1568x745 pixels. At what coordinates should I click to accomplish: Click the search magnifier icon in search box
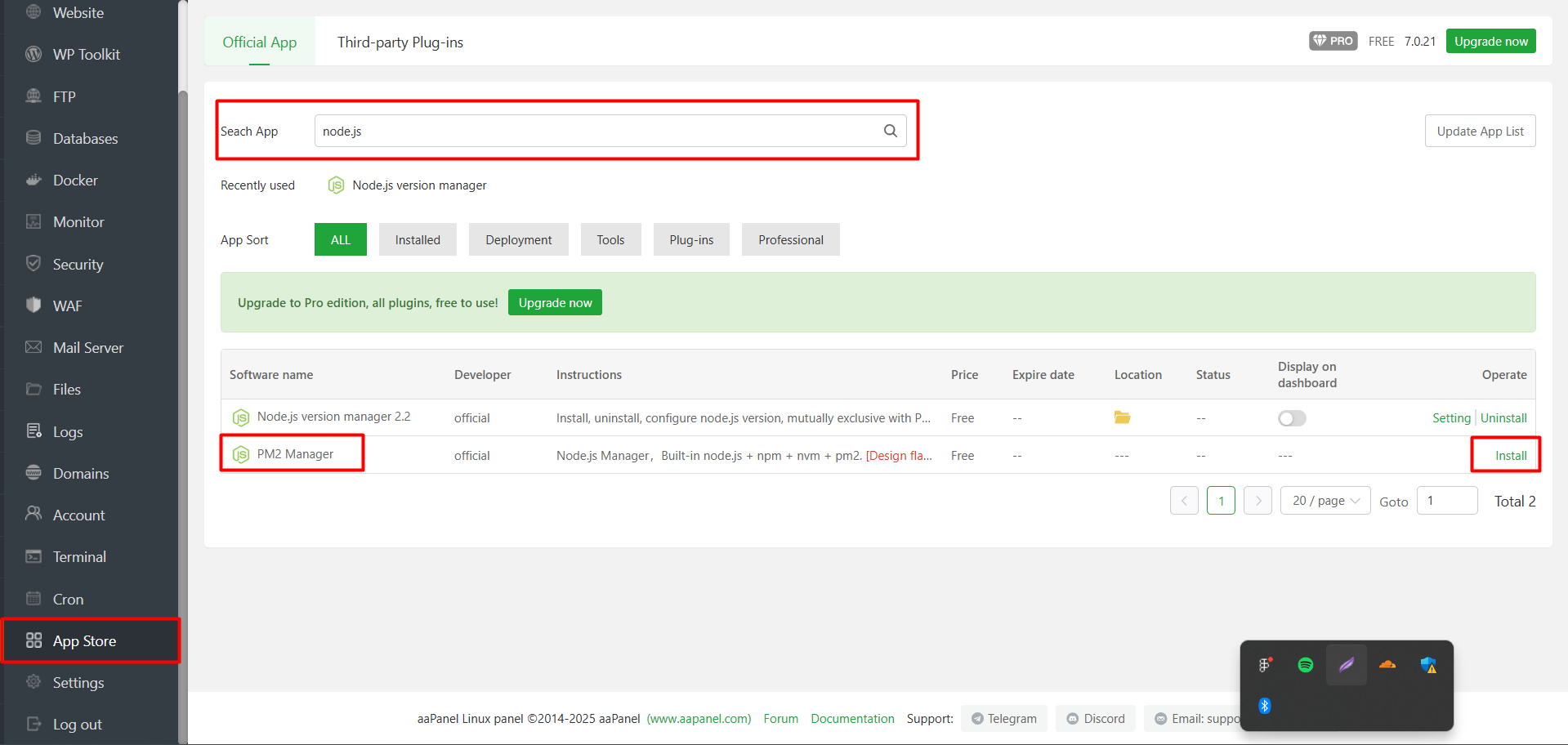click(890, 130)
